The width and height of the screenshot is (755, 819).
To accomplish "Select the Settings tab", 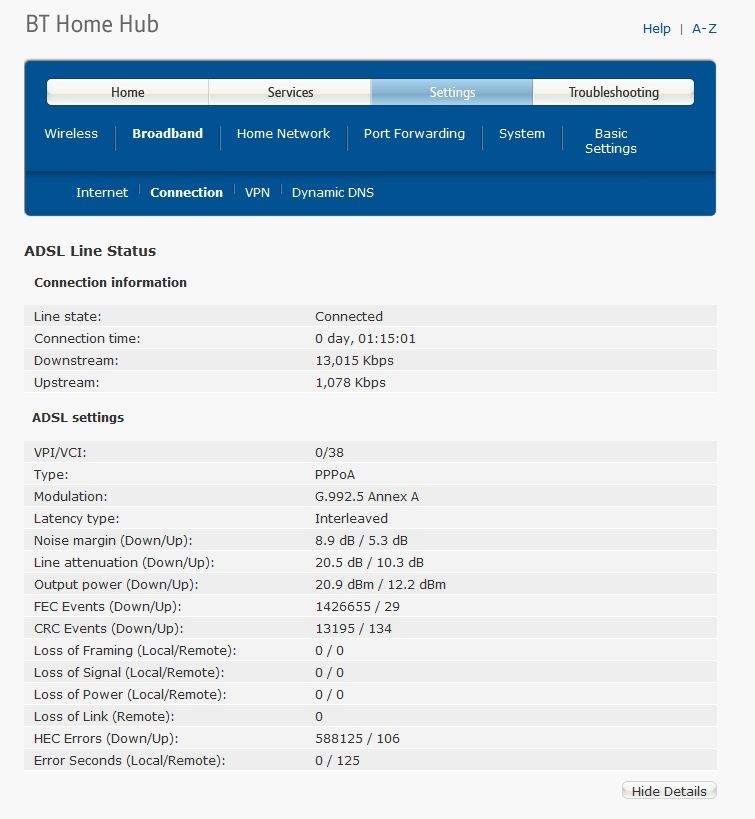I will (452, 92).
